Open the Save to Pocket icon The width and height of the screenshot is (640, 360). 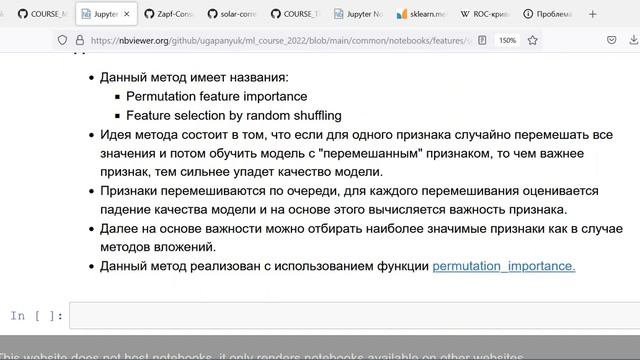[611, 40]
